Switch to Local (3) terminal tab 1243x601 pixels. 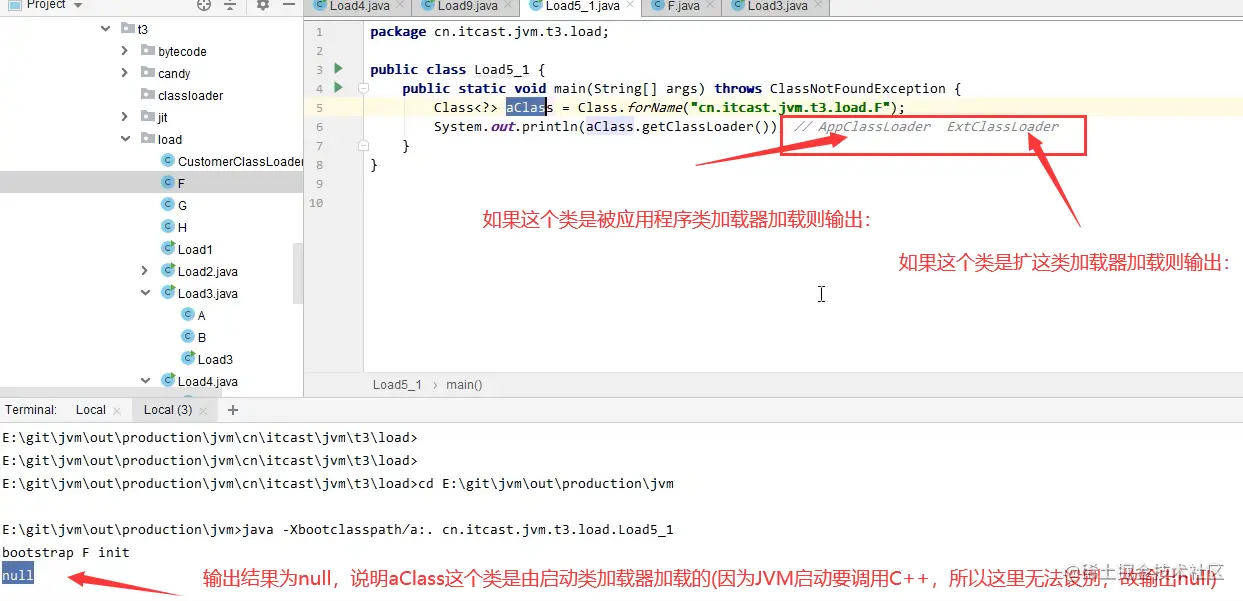click(x=168, y=410)
